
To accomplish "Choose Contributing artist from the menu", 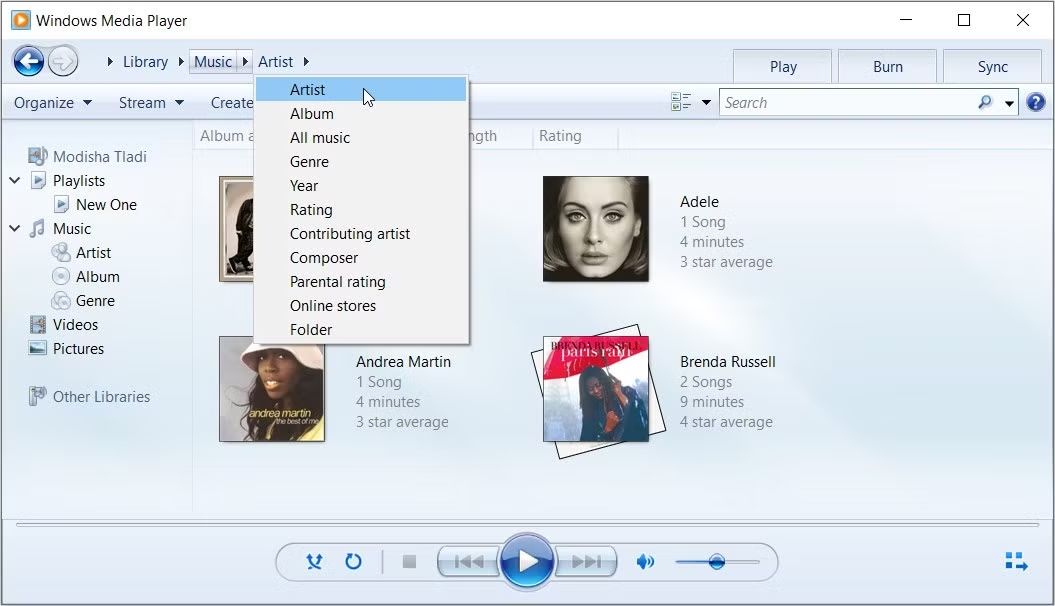I will pyautogui.click(x=361, y=234).
